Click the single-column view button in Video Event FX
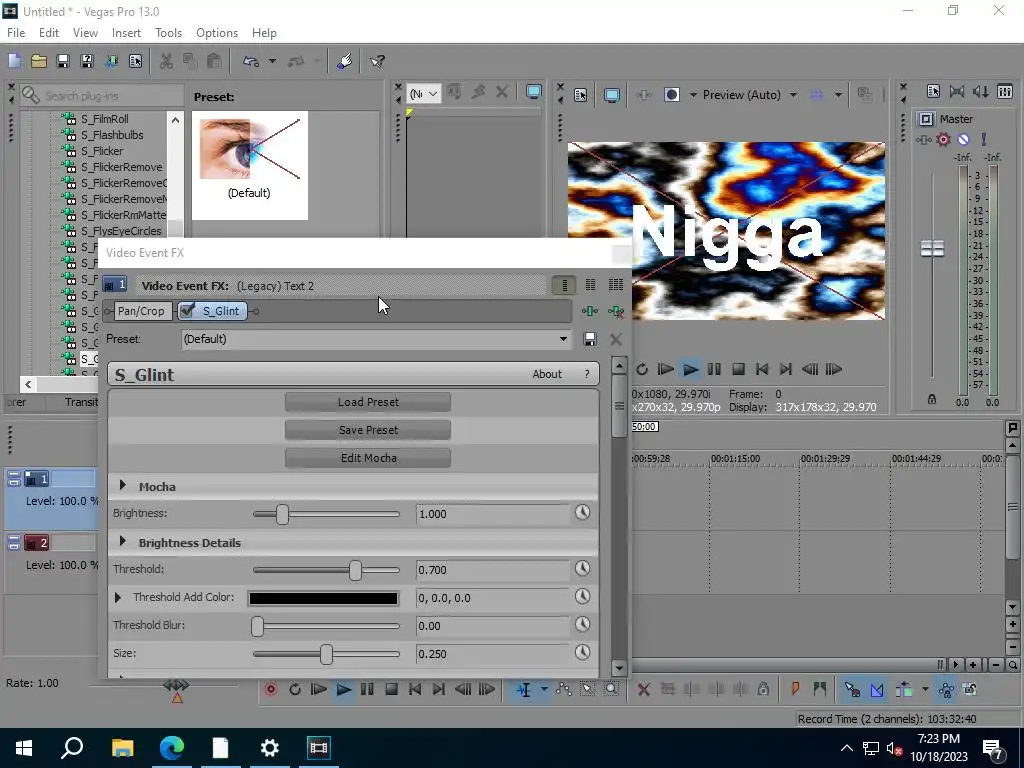The width and height of the screenshot is (1024, 768). pos(564,285)
